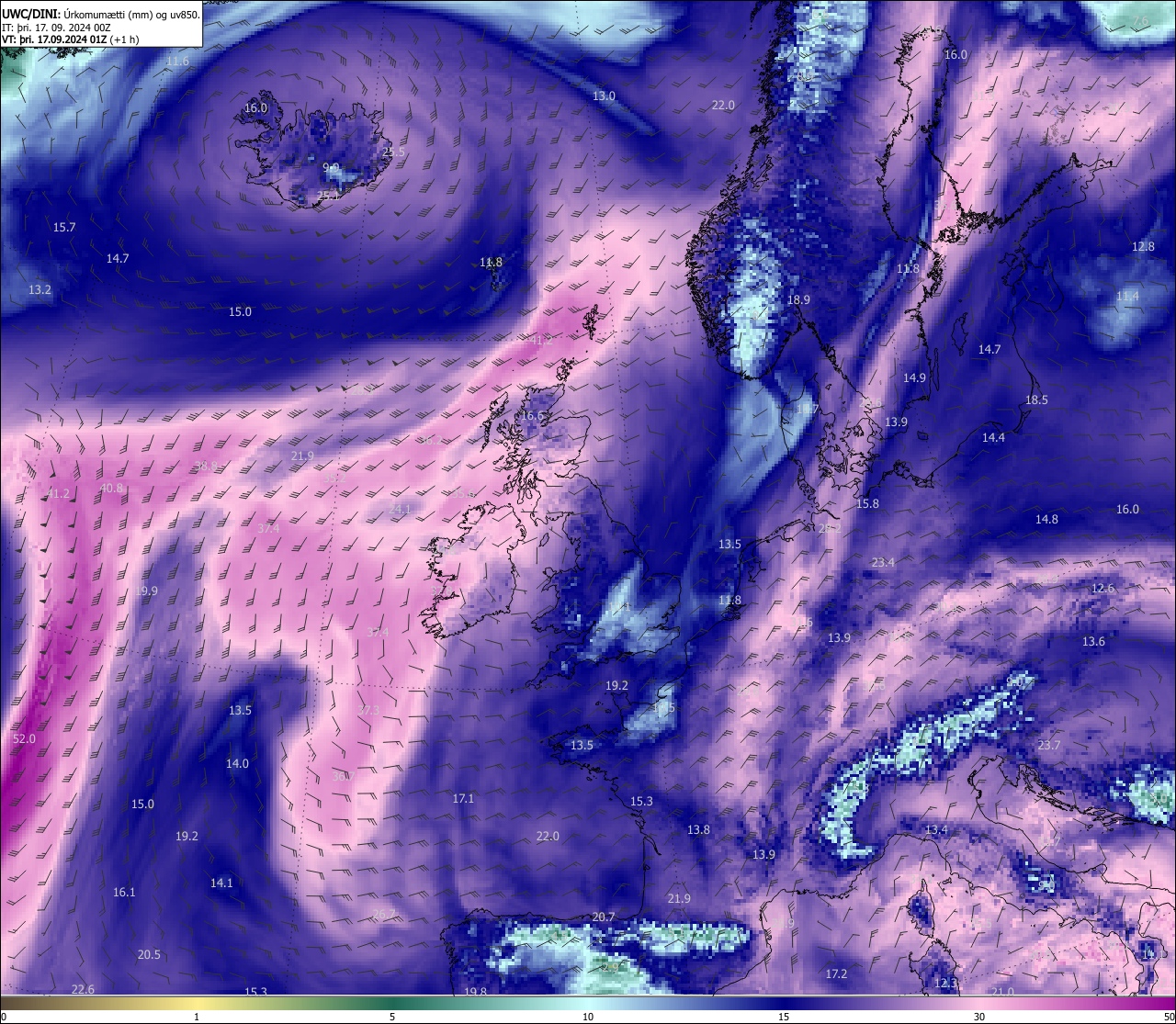
Task: Click the 13.8 value over France
Action: point(698,829)
